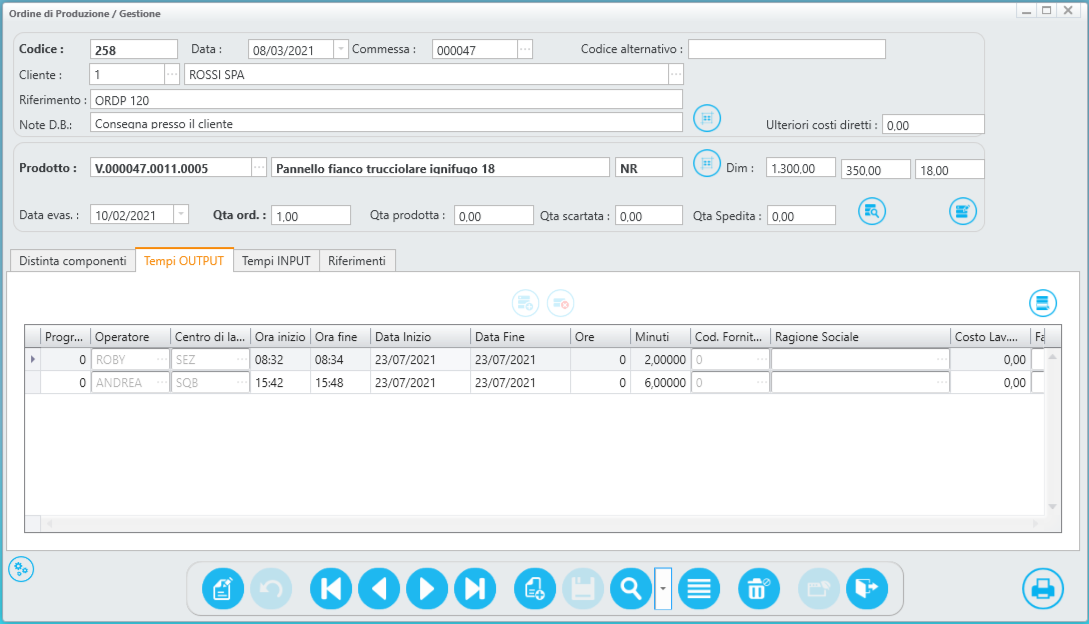1089x624 pixels.
Task: Click the grid's horizontal scrollbar right arrow
Action: point(1036,523)
